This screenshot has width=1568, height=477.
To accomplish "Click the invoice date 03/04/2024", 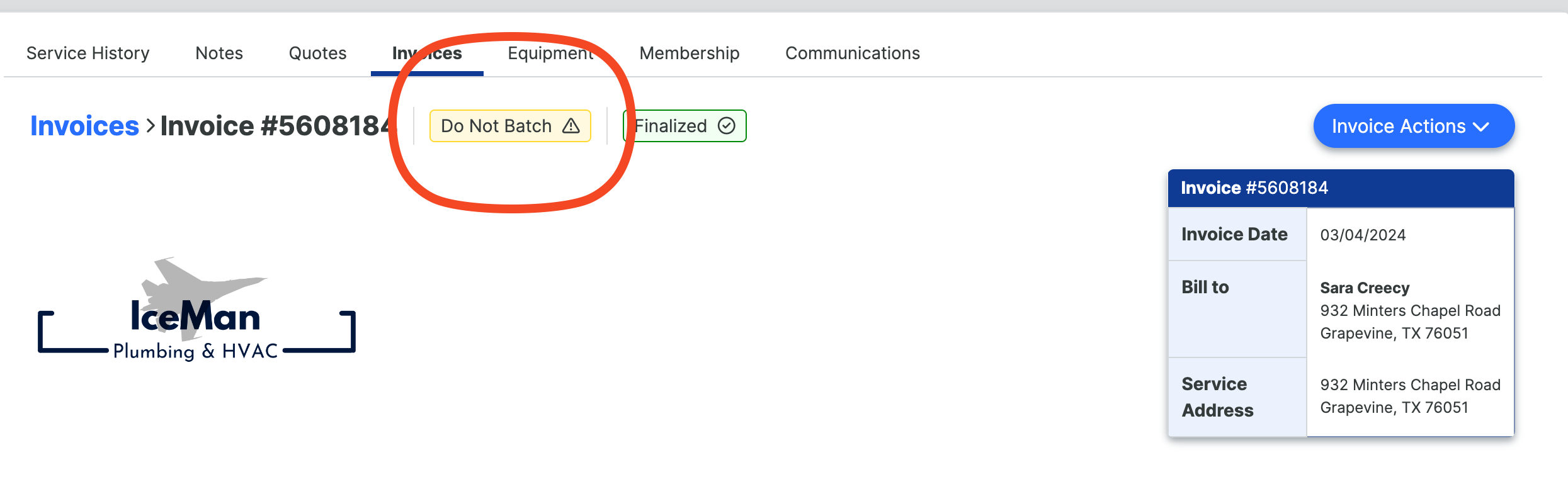I will coord(1363,235).
